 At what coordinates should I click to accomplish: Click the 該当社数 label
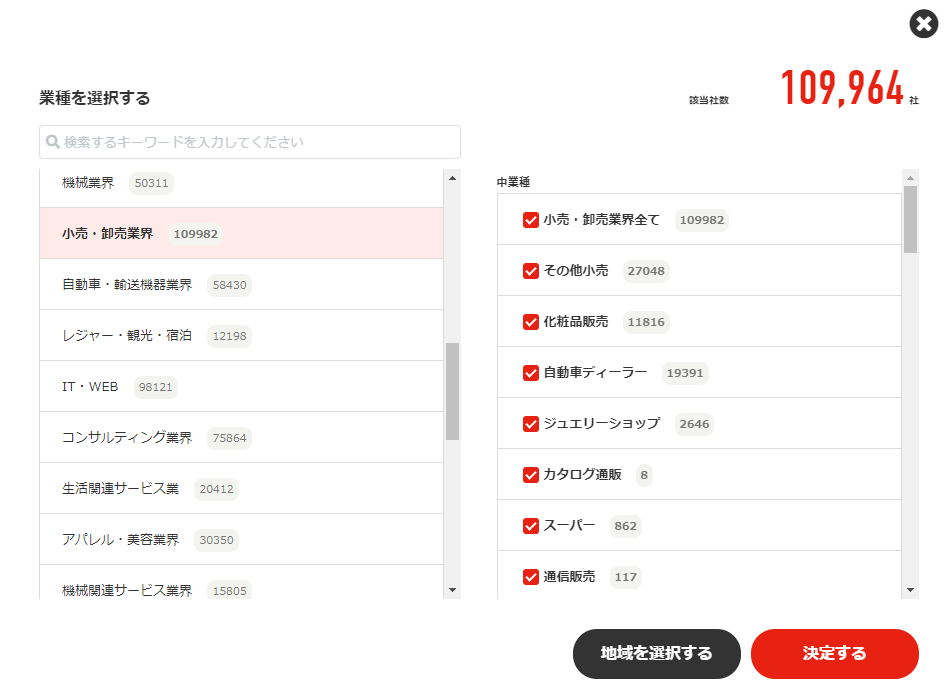click(x=709, y=100)
